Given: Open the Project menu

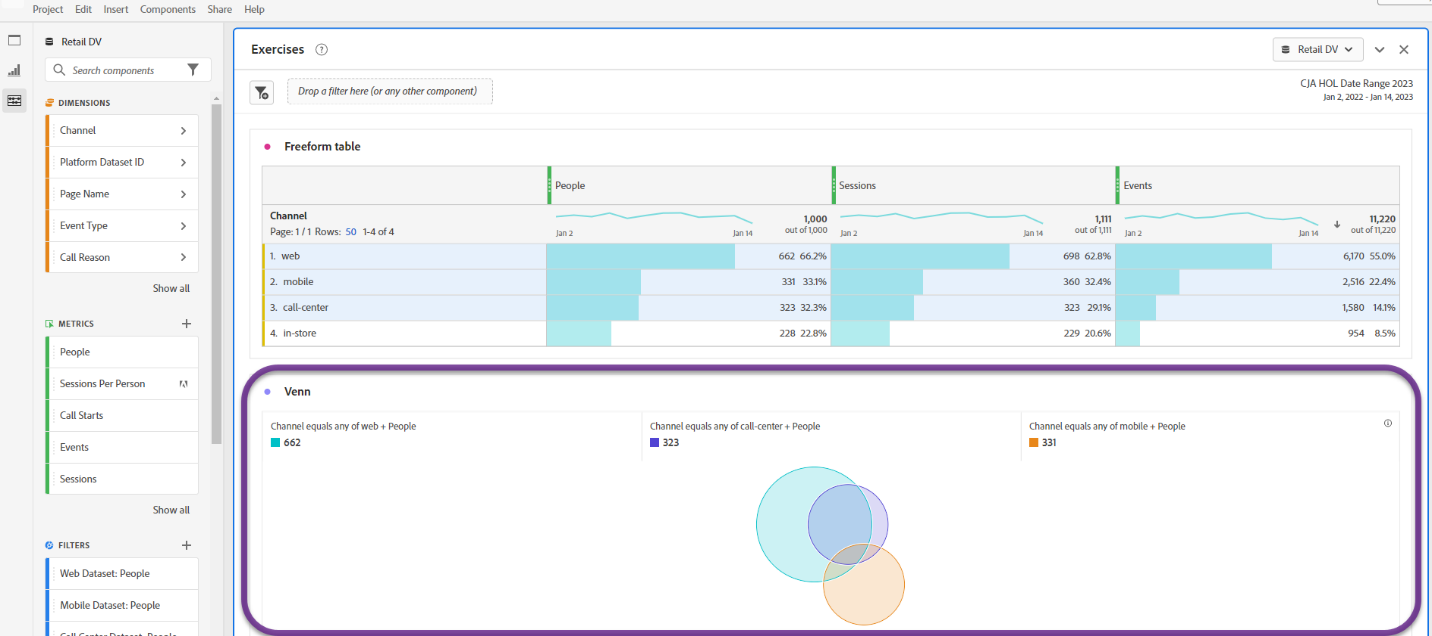Looking at the screenshot, I should tap(48, 9).
